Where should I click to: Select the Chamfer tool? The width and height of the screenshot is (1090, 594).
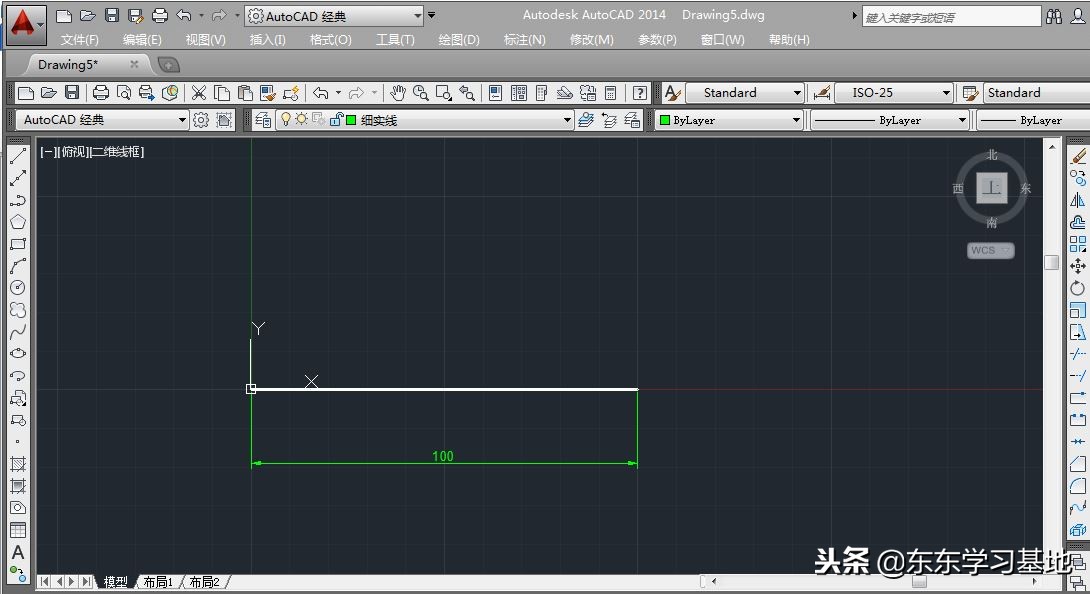coord(1078,464)
